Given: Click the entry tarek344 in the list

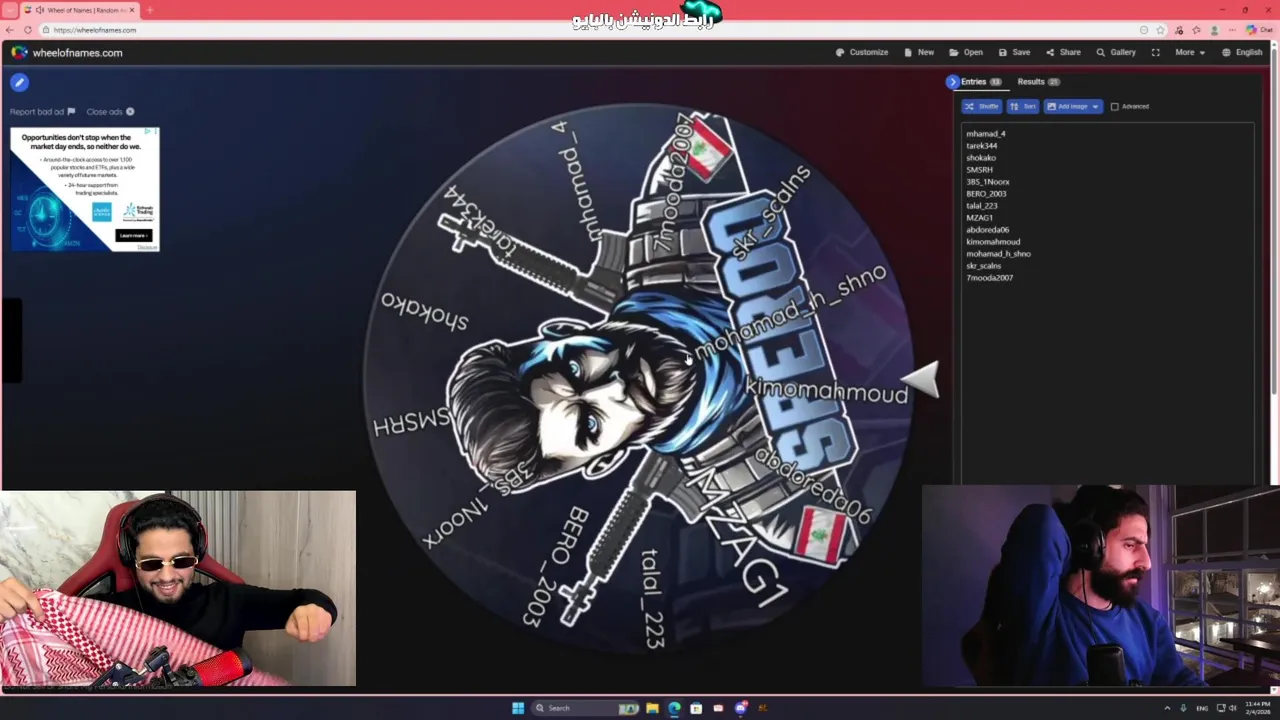Looking at the screenshot, I should [981, 146].
